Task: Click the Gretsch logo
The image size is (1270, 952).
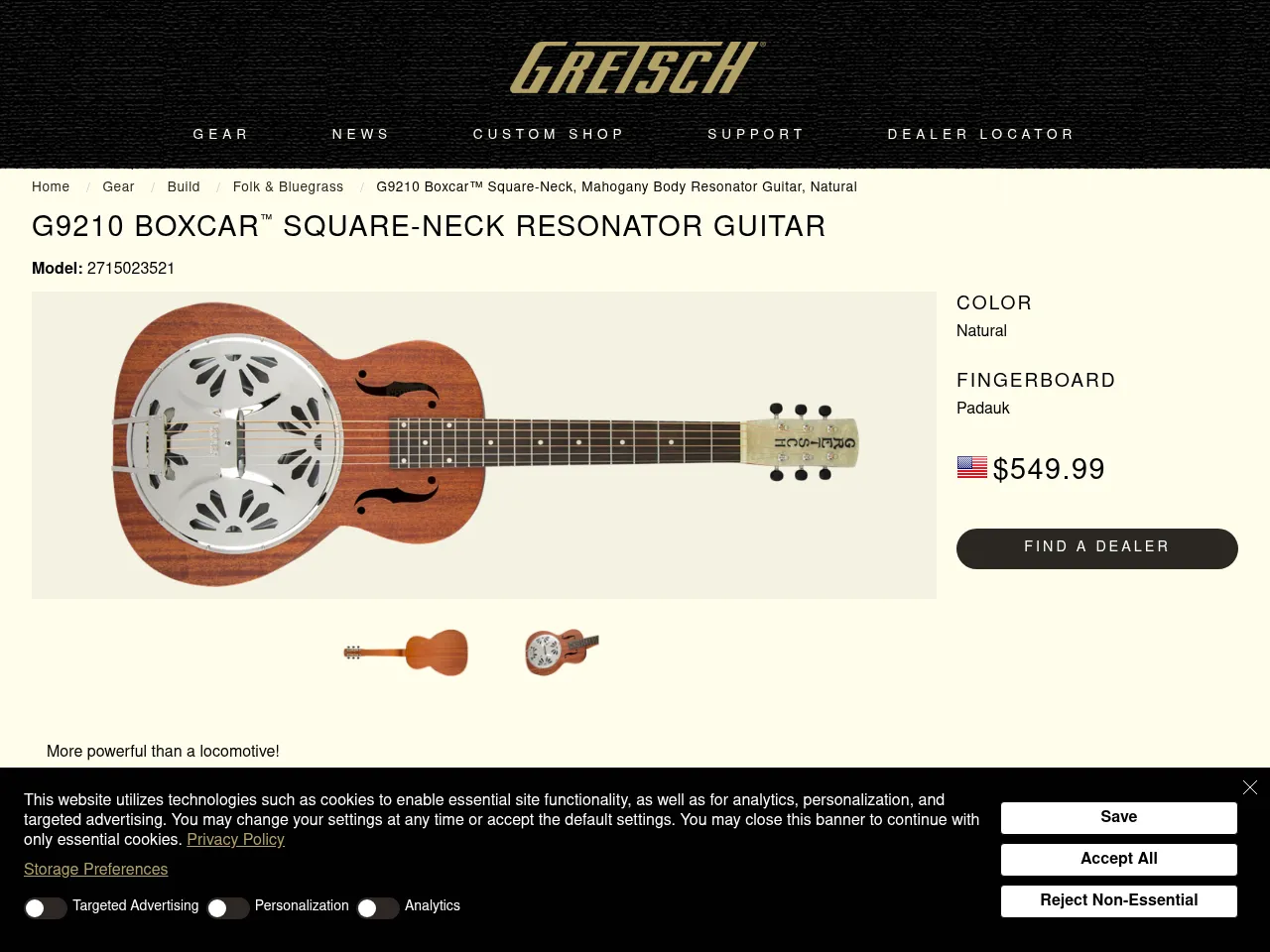Action: [x=634, y=66]
